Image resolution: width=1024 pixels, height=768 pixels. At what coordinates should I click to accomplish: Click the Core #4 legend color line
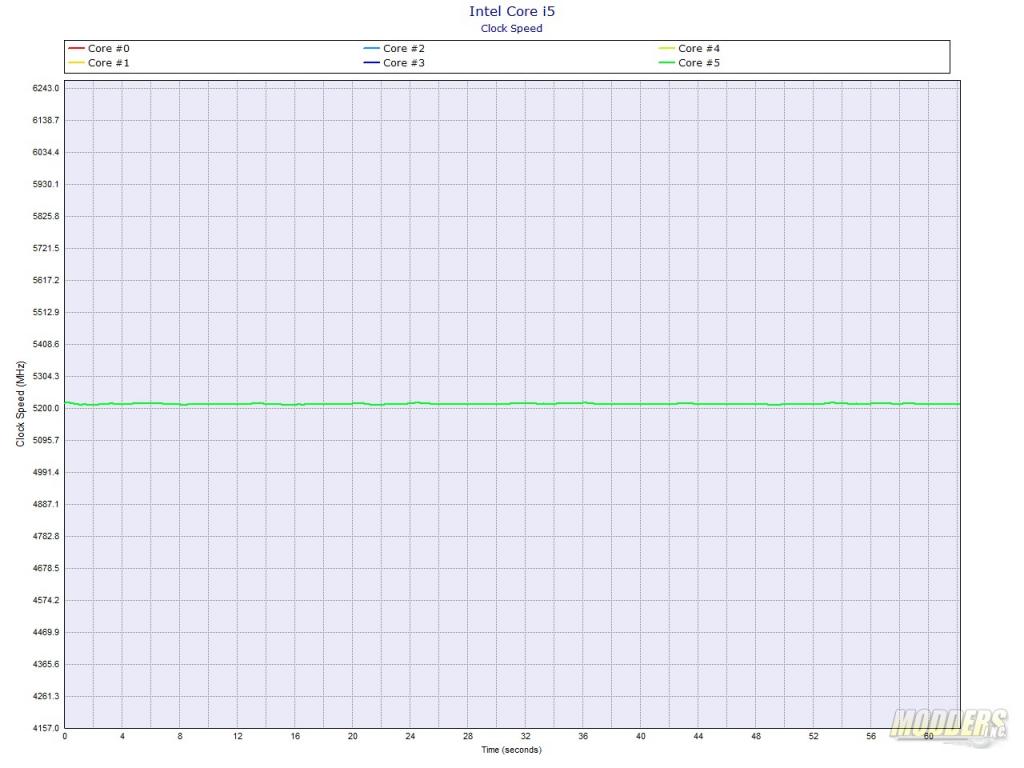pyautogui.click(x=667, y=48)
